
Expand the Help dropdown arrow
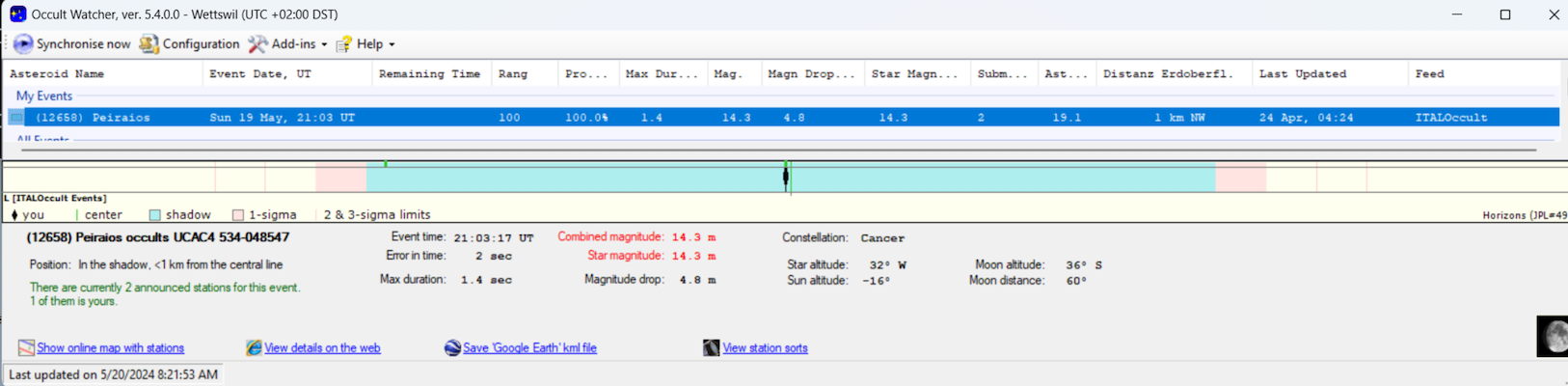(x=392, y=44)
